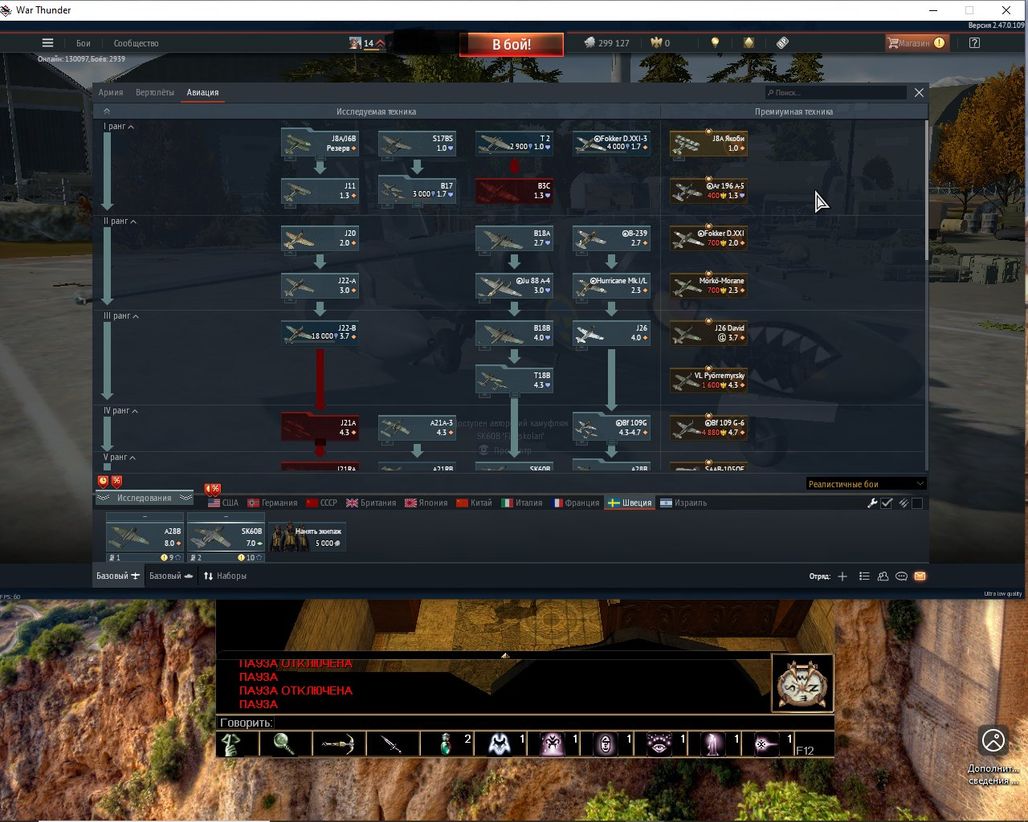Collapse the Исследования panel toggle

144,498
